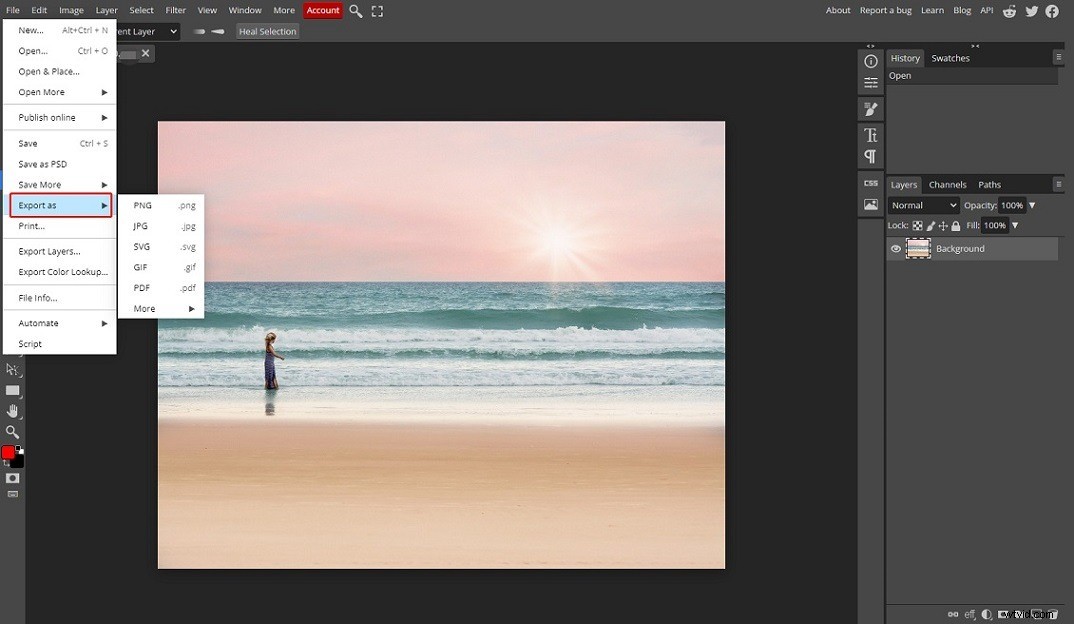Click the Heal Selection button
Image resolution: width=1074 pixels, height=624 pixels.
267,31
